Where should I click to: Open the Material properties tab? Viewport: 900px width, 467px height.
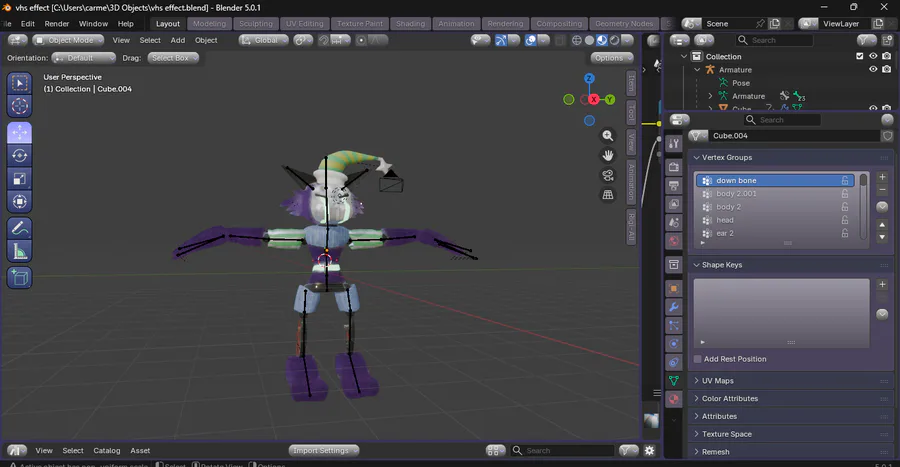(674, 399)
